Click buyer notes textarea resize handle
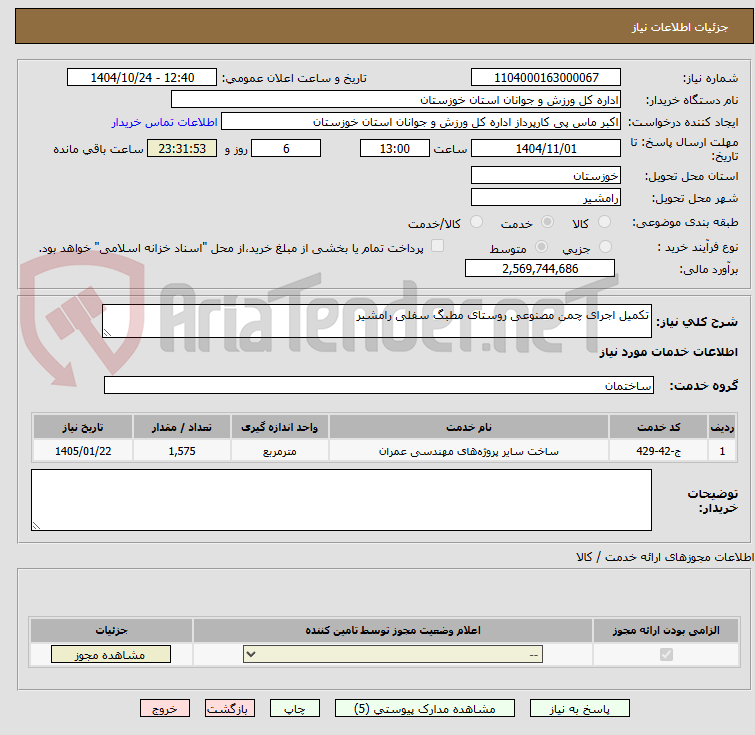The width and height of the screenshot is (755, 735). (x=37, y=526)
